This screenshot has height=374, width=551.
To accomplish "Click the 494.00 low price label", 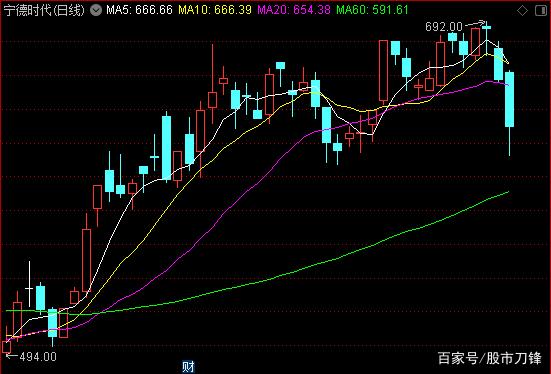I will 38,357.
